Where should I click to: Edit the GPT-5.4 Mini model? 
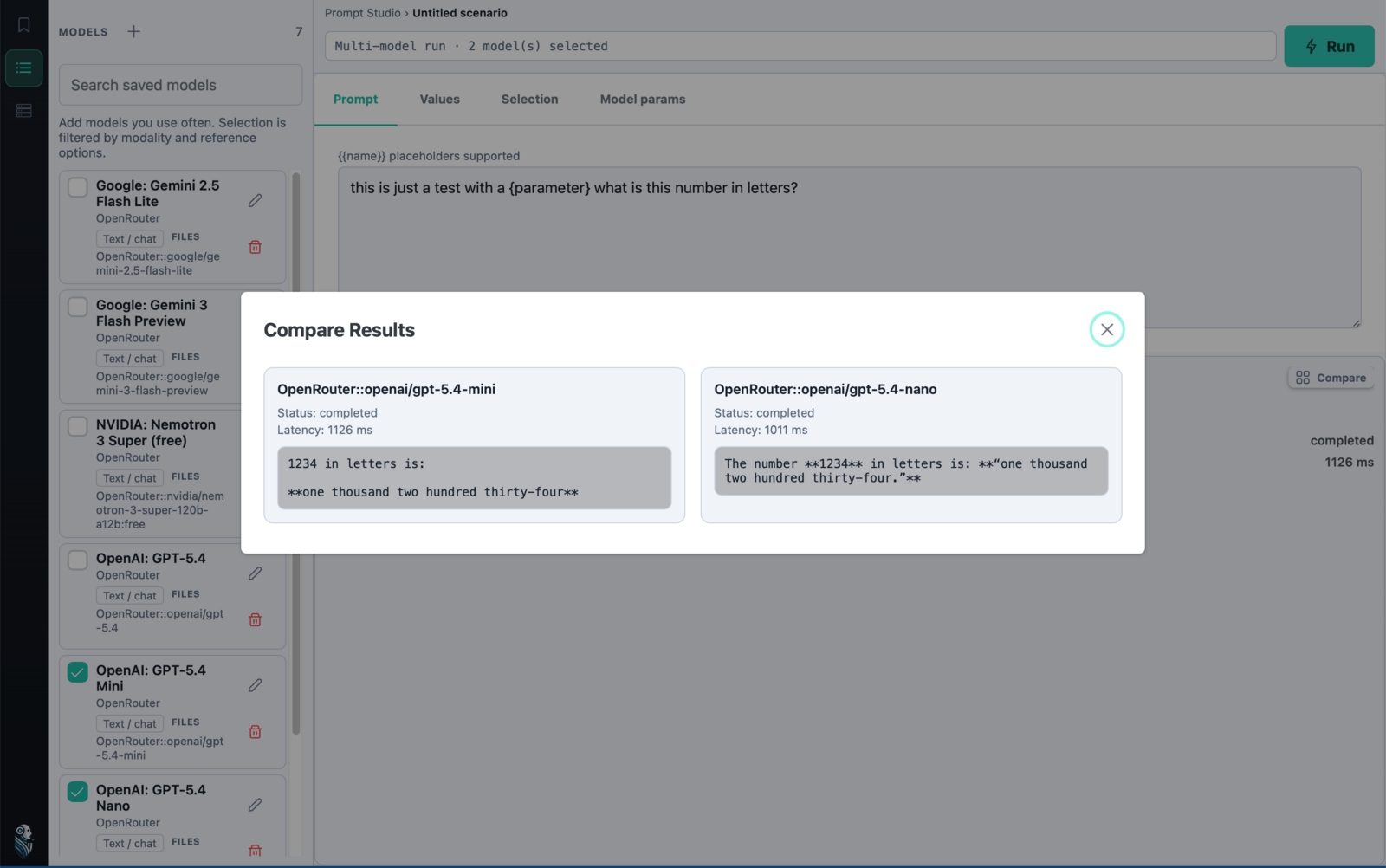pyautogui.click(x=255, y=685)
